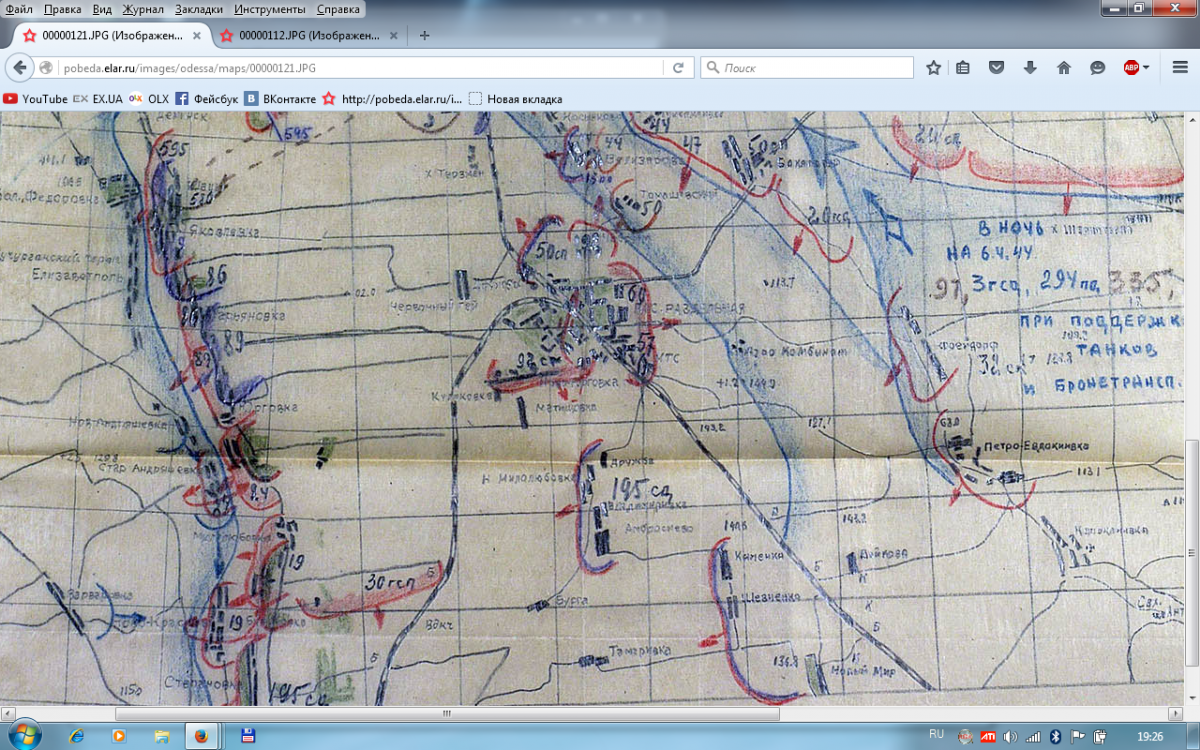Open the Вид menu
Image resolution: width=1200 pixels, height=750 pixels.
102,9
